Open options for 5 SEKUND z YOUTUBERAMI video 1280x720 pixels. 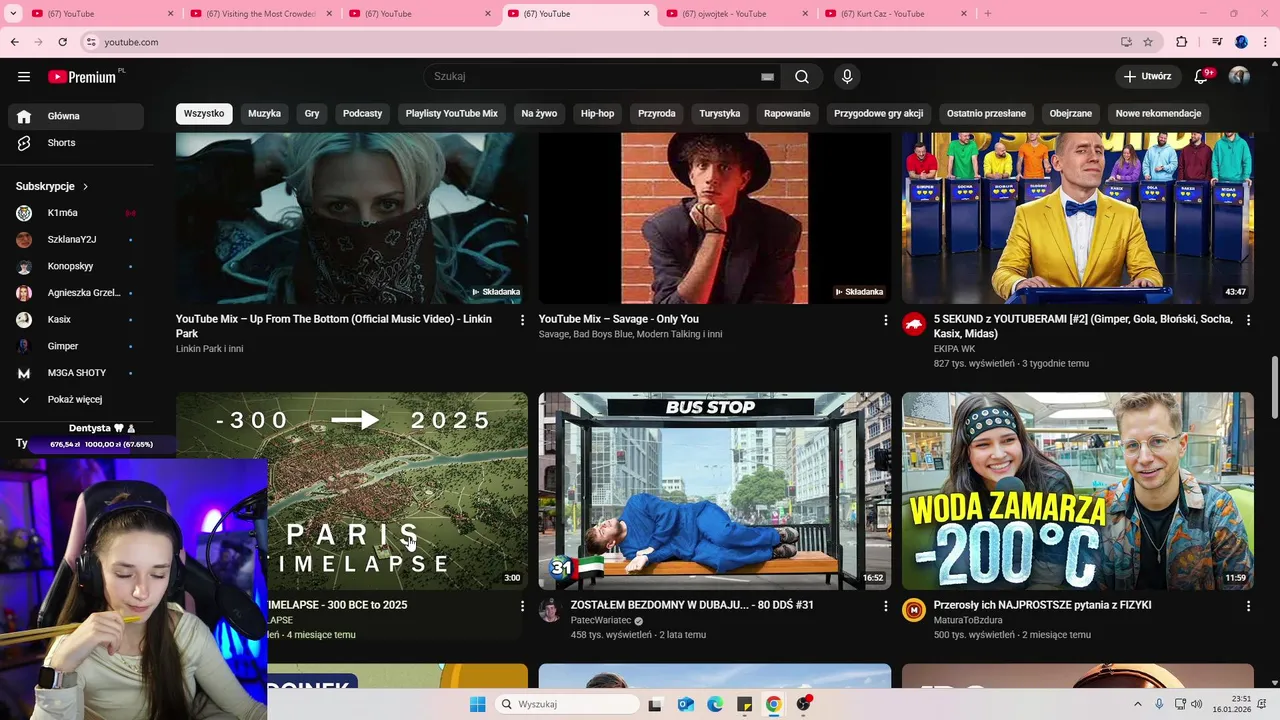1248,320
